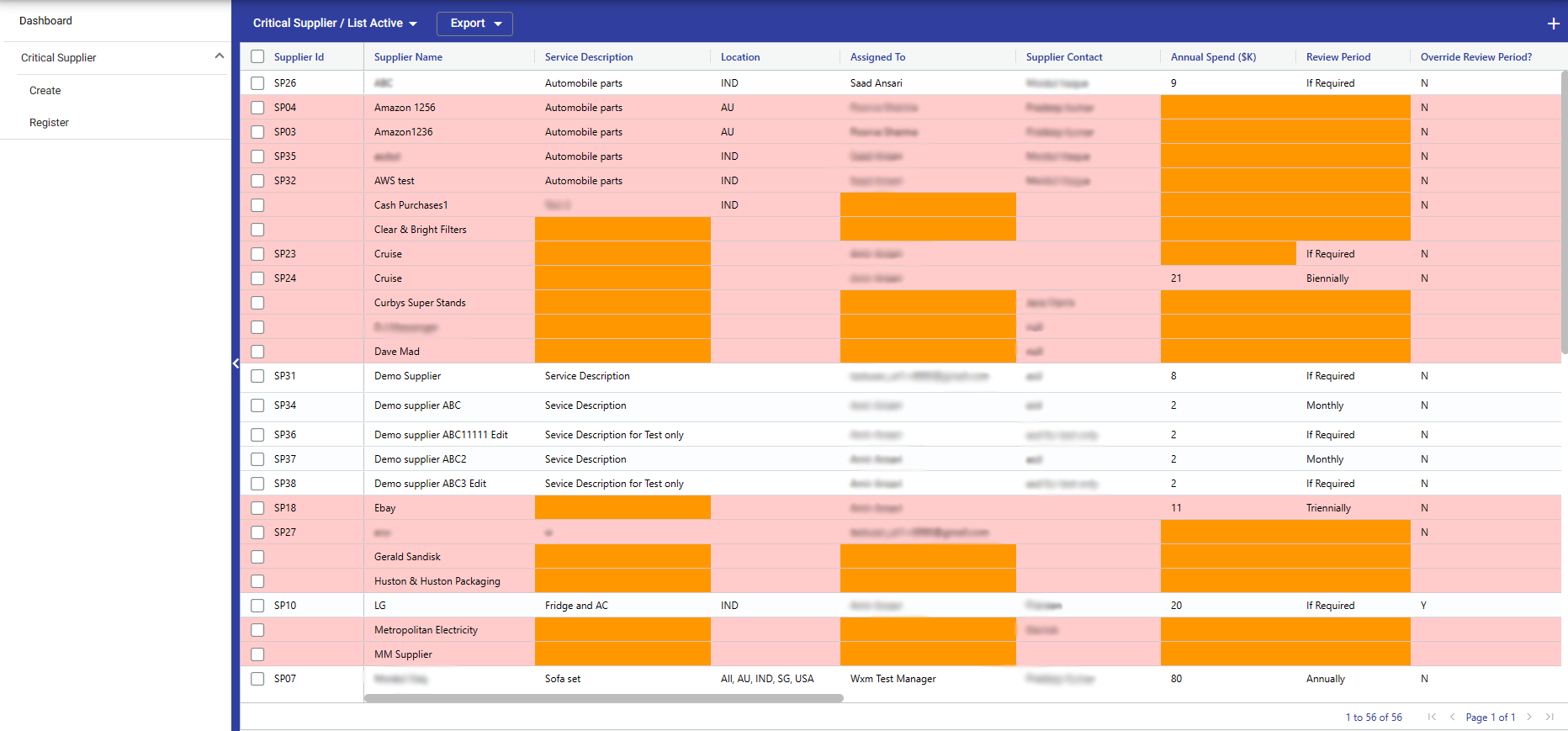Select Create in the sidebar menu
This screenshot has height=731, width=1568.
pyautogui.click(x=45, y=91)
